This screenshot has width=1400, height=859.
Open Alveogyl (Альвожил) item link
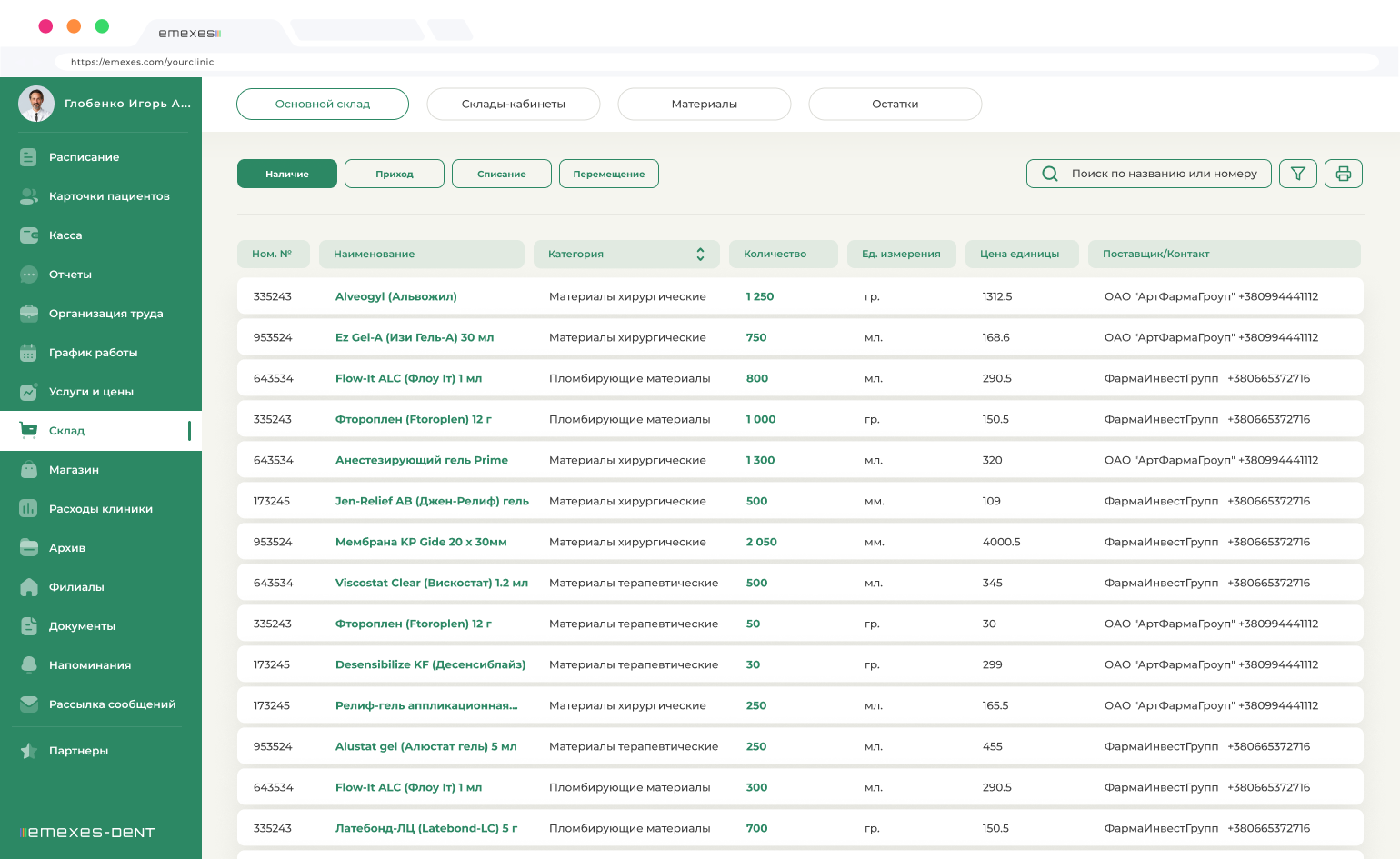click(396, 296)
